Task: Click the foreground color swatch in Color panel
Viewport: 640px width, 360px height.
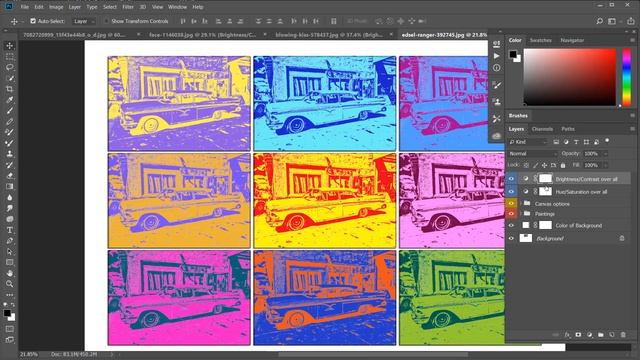Action: point(512,54)
